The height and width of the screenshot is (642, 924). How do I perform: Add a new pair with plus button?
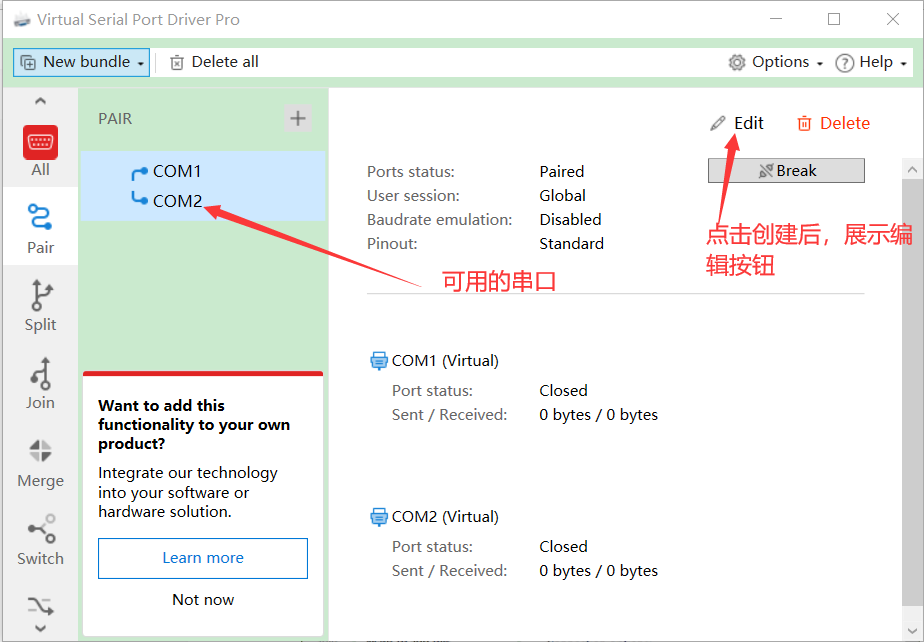point(298,118)
